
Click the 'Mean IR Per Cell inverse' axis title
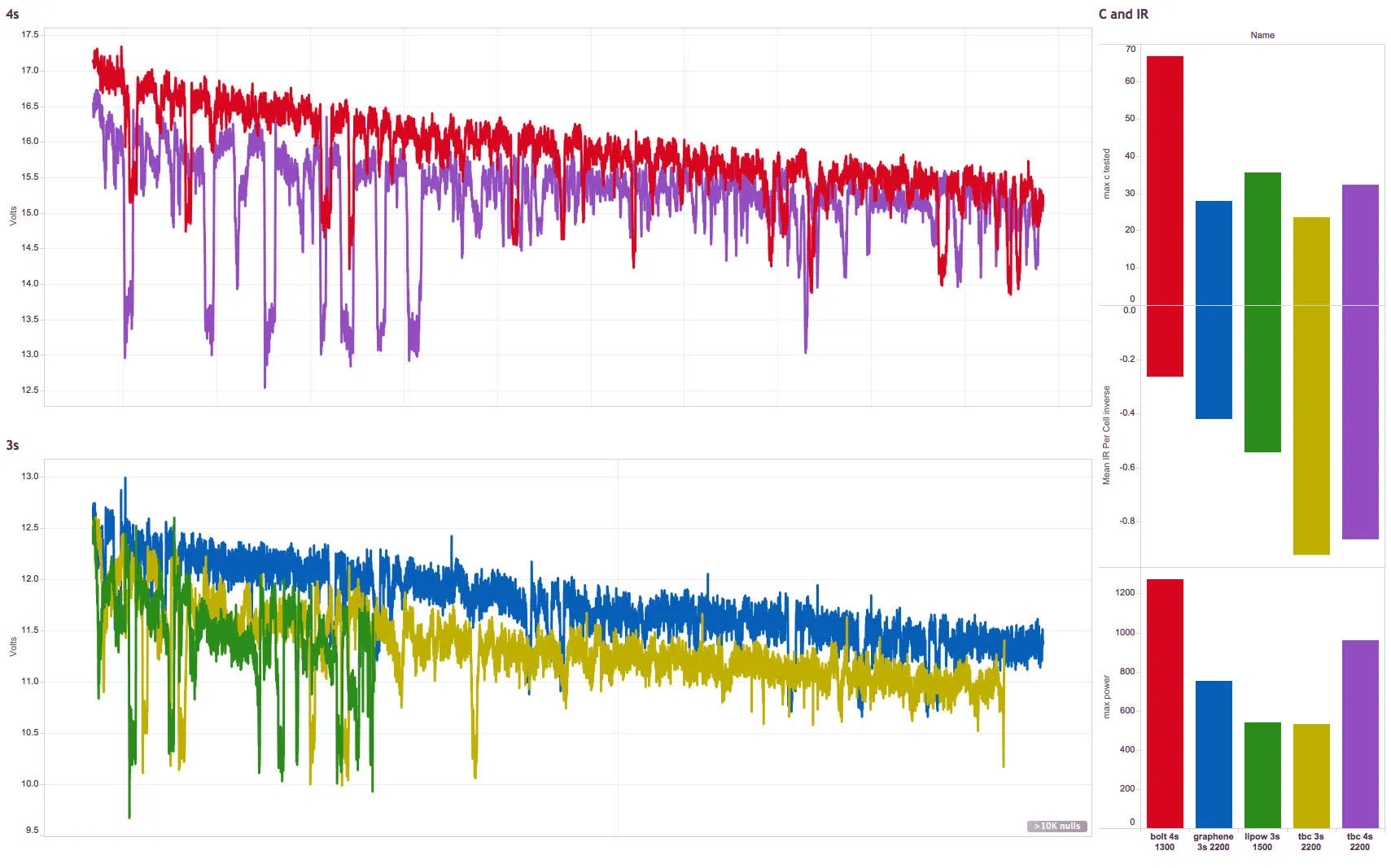coord(1106,435)
